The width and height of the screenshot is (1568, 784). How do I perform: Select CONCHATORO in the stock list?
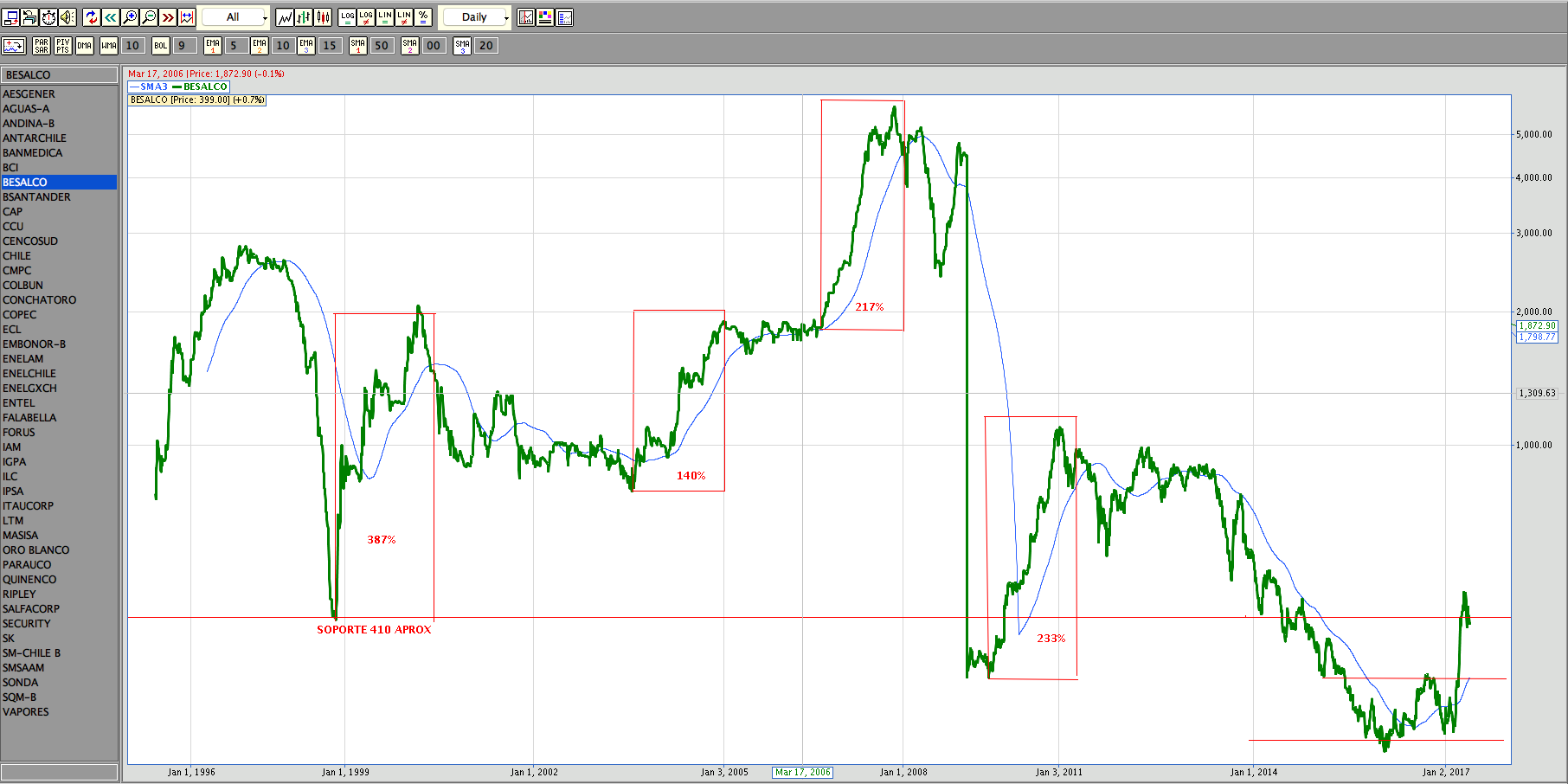pyautogui.click(x=59, y=300)
